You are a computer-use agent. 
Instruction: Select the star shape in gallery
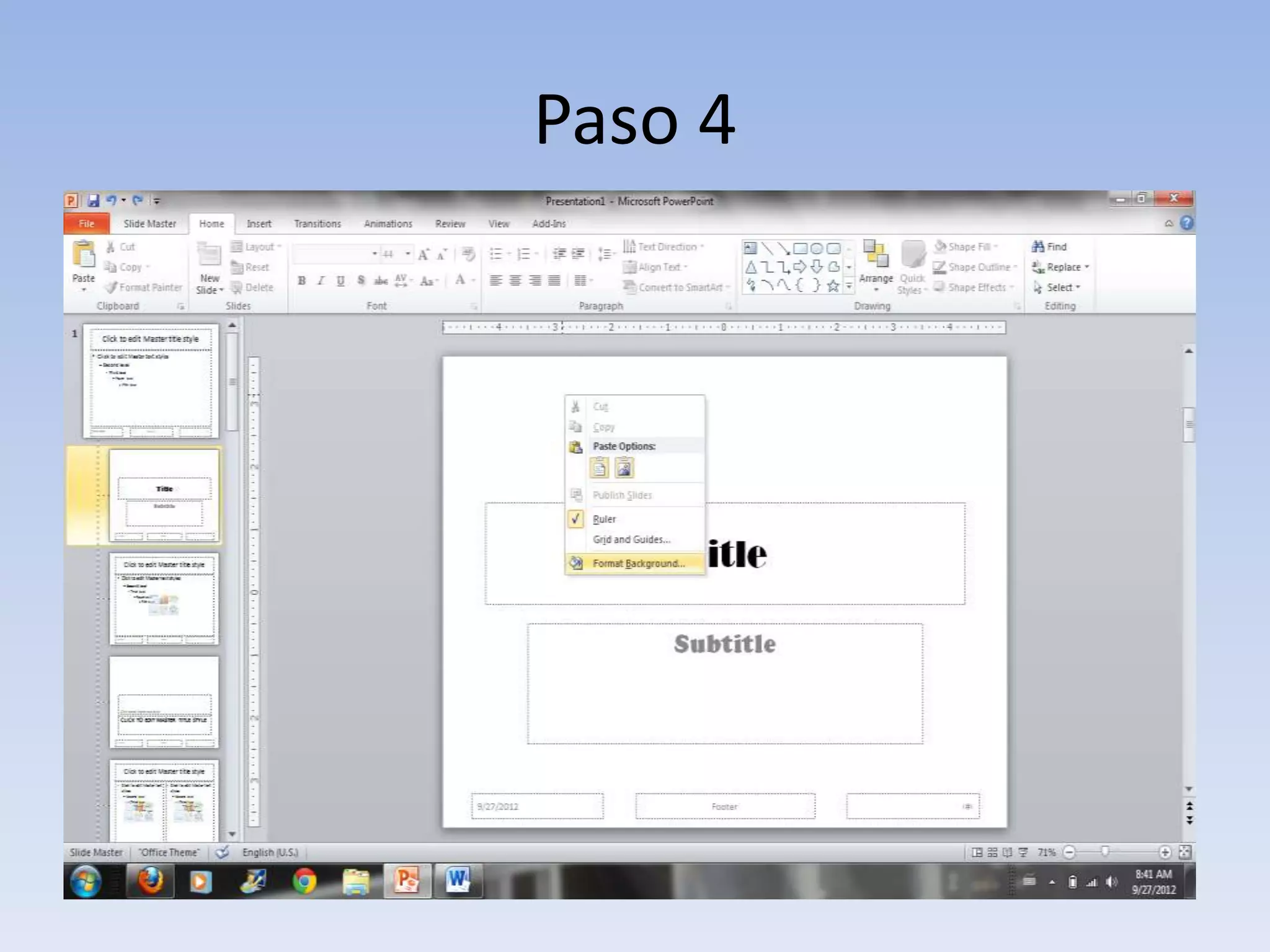833,286
